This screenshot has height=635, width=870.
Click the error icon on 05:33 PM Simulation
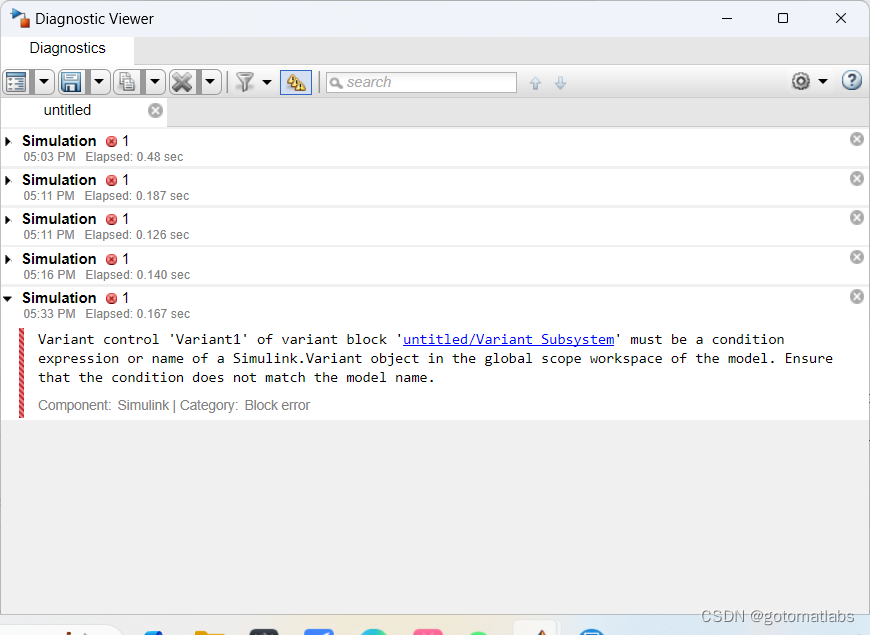(x=112, y=299)
